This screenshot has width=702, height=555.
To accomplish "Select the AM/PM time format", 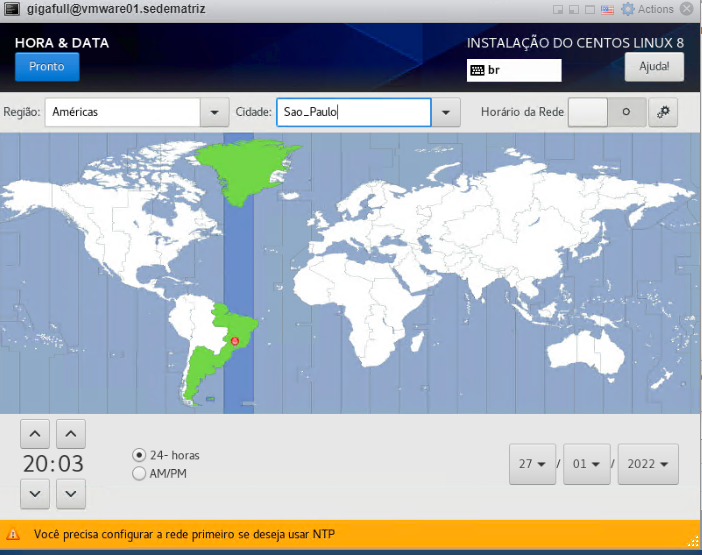I will [160, 474].
